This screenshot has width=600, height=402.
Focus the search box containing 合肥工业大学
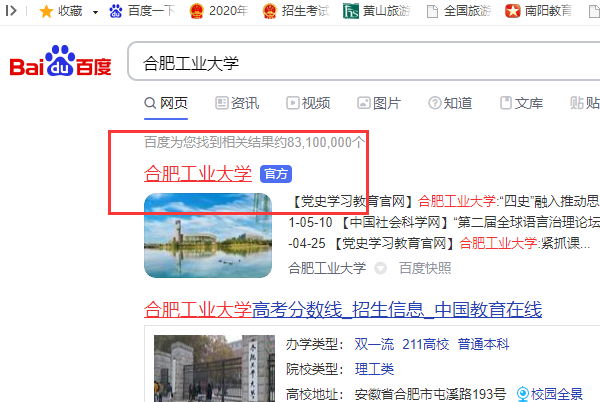point(364,61)
